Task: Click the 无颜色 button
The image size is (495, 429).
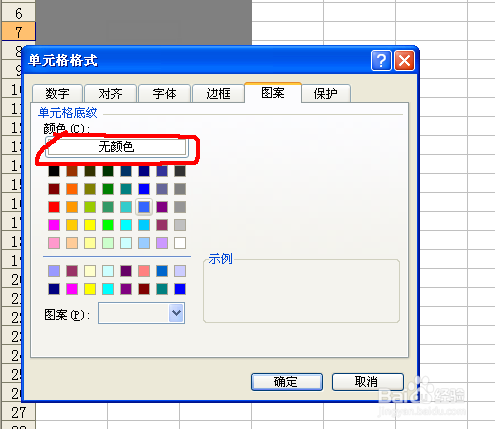Action: (117, 147)
